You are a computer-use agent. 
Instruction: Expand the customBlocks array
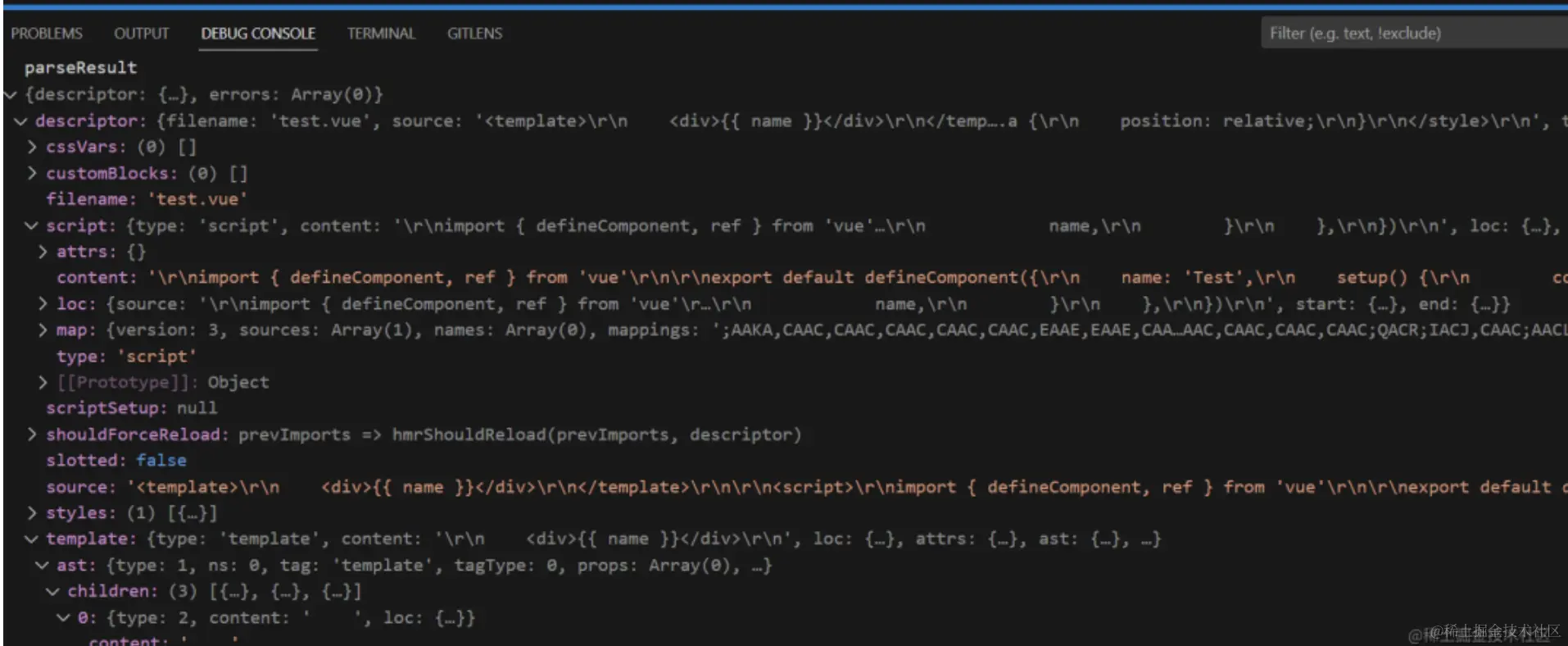32,173
